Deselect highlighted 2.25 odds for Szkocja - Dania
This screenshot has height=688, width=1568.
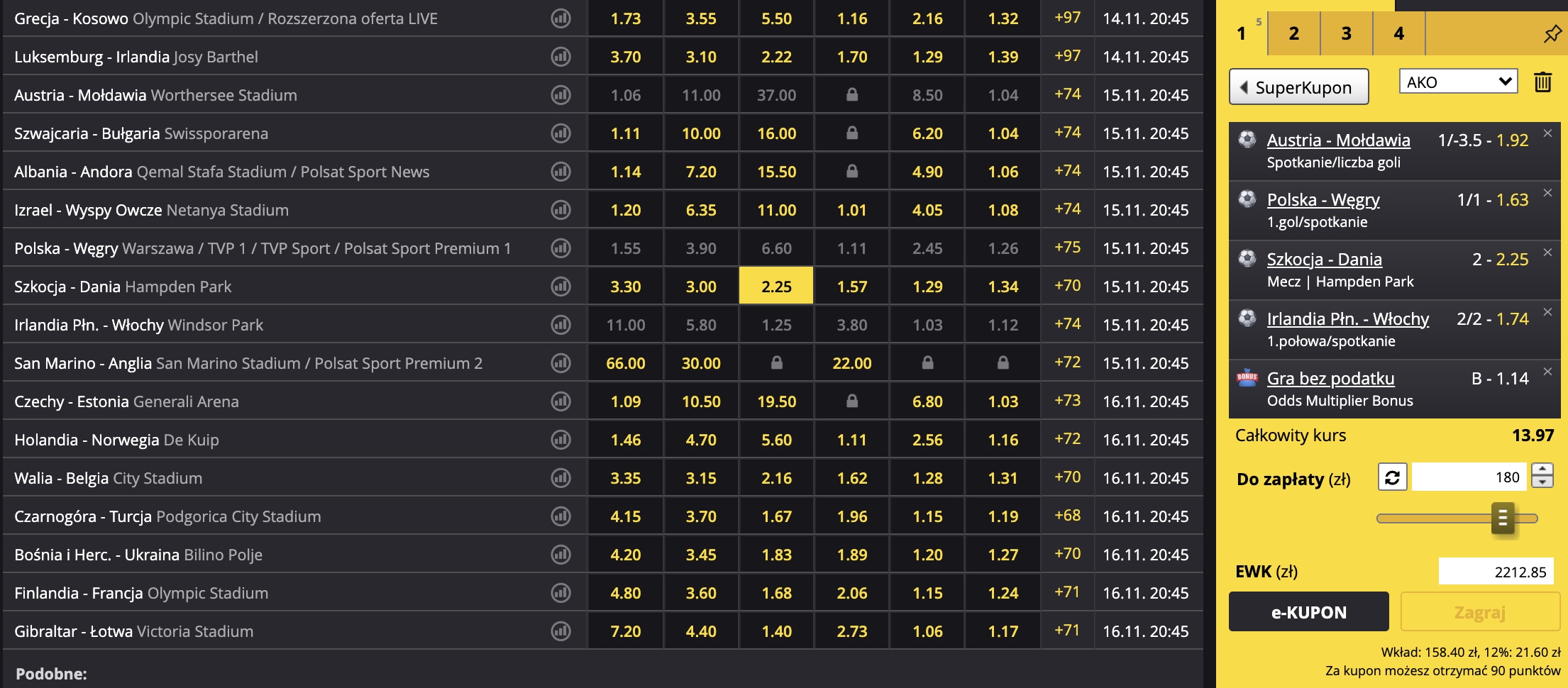776,287
